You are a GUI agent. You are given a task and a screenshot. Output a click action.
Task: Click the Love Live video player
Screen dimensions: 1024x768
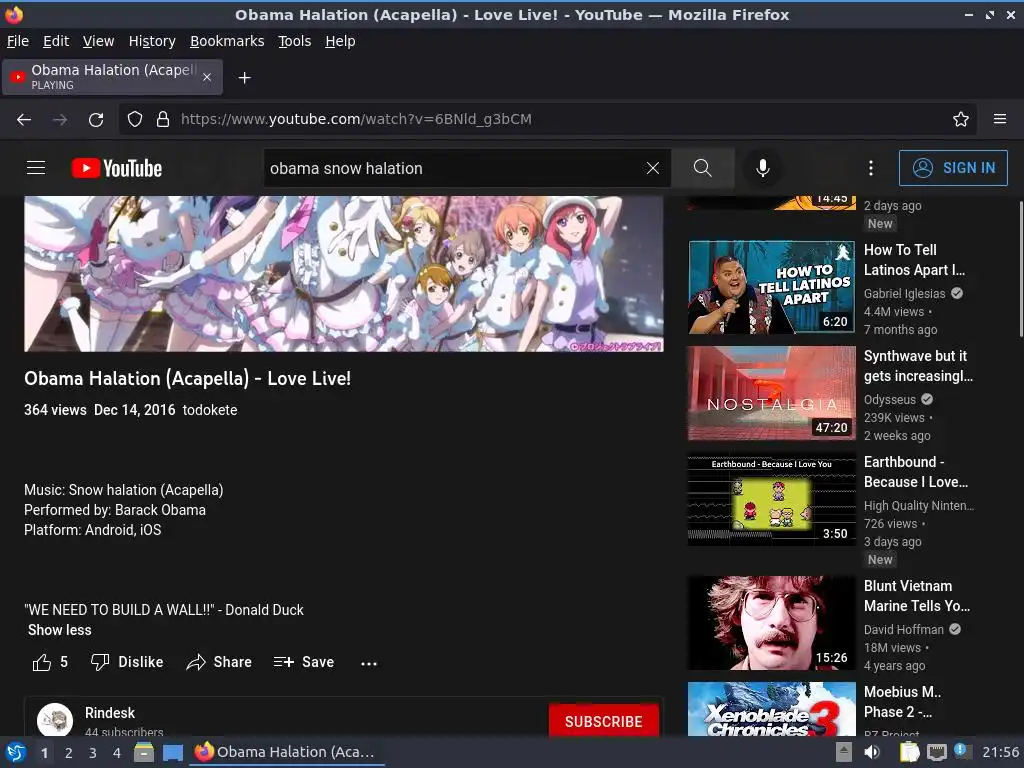click(344, 274)
